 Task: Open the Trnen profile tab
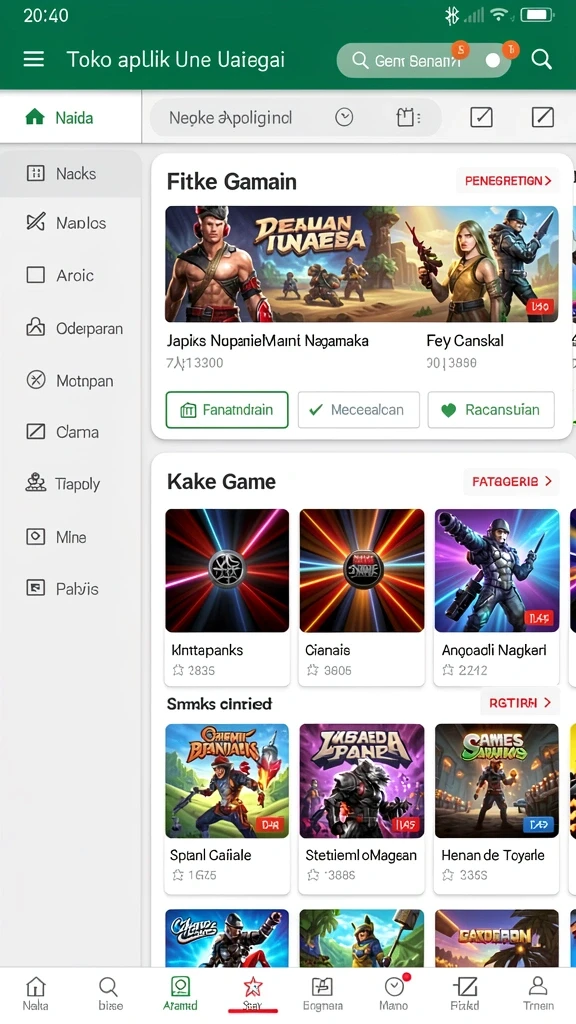(538, 994)
